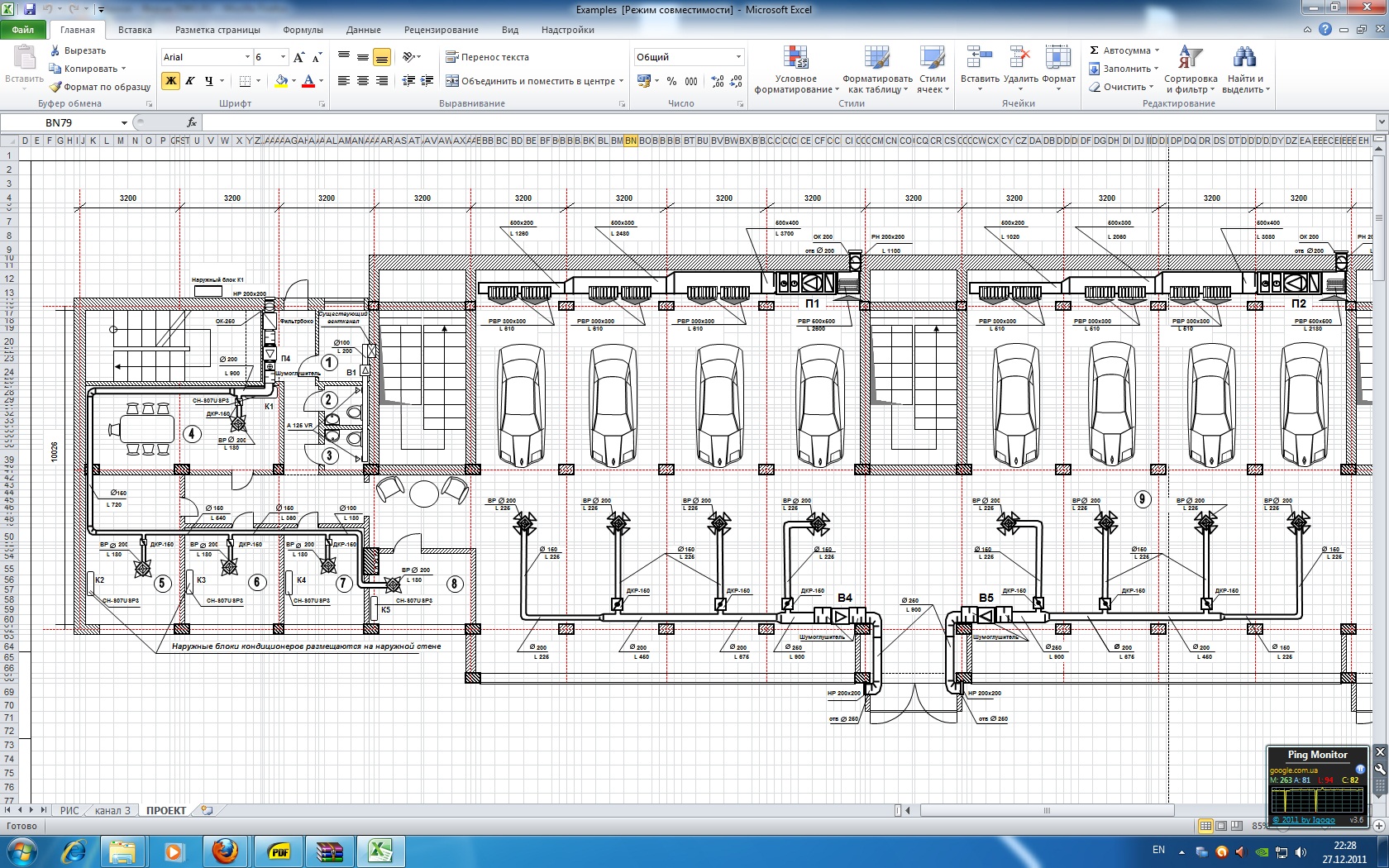Click the Save icon in Quick Access Toolbar
This screenshot has height=868, width=1389.
(30, 10)
